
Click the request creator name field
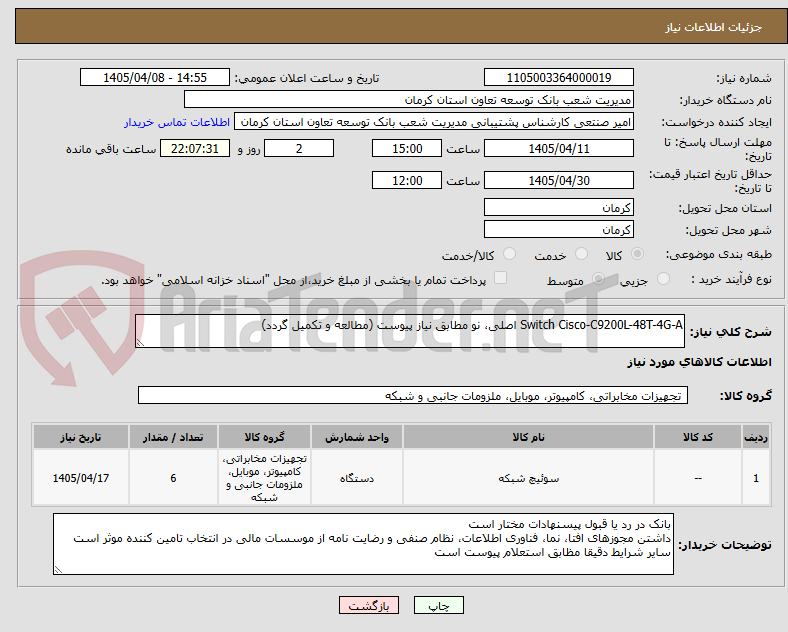coord(434,122)
